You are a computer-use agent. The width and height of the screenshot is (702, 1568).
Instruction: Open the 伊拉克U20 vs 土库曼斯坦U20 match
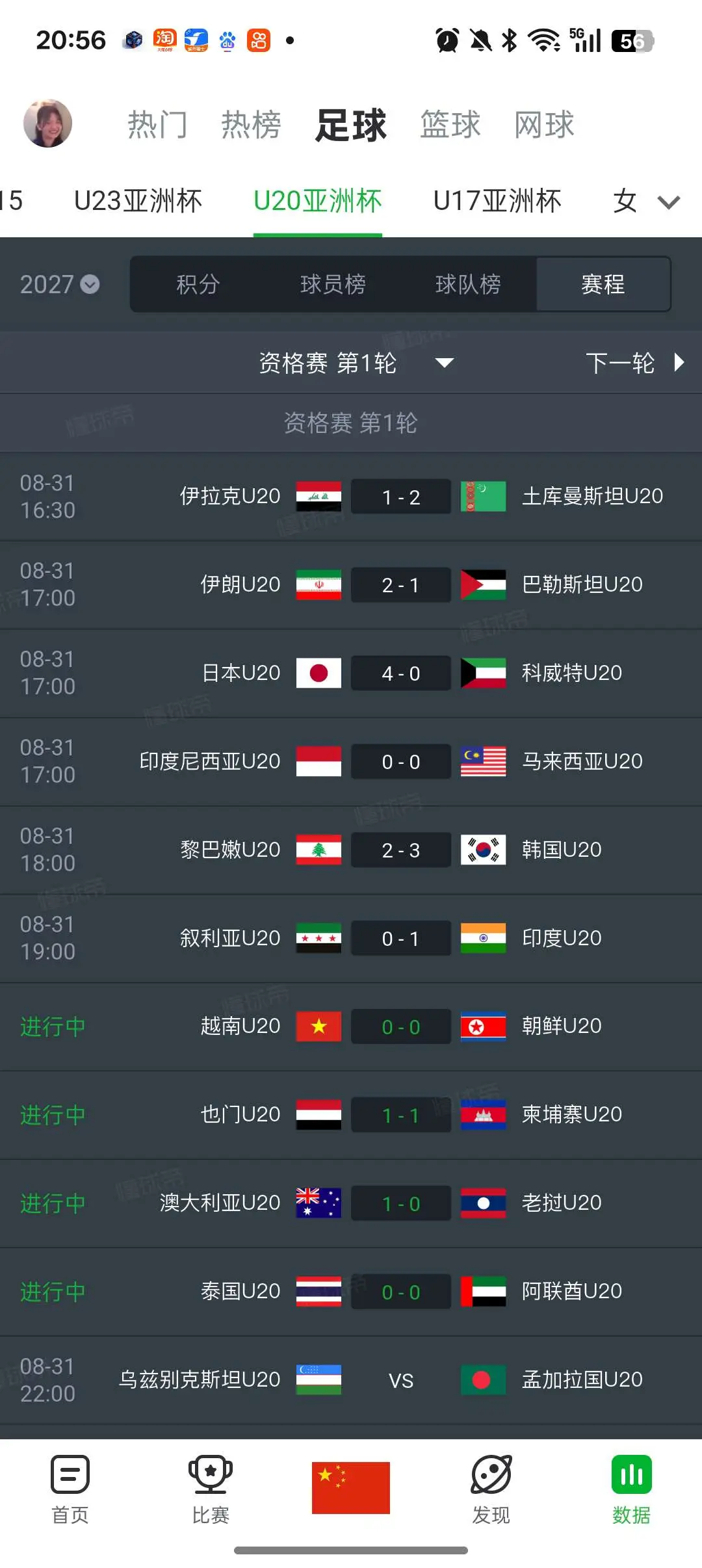[351, 497]
